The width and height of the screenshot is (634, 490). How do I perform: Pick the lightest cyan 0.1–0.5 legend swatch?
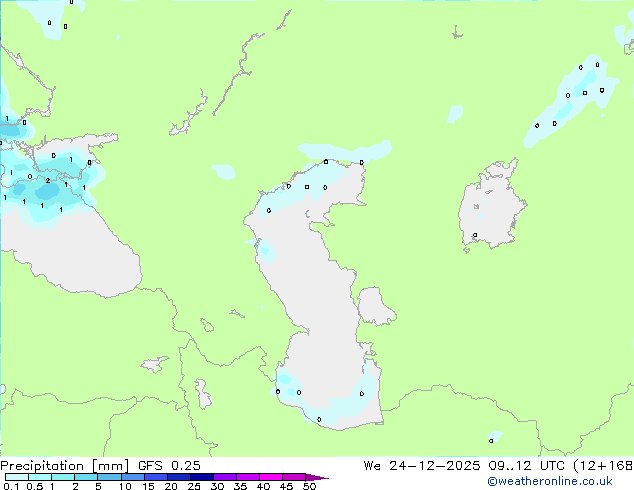tap(17, 477)
